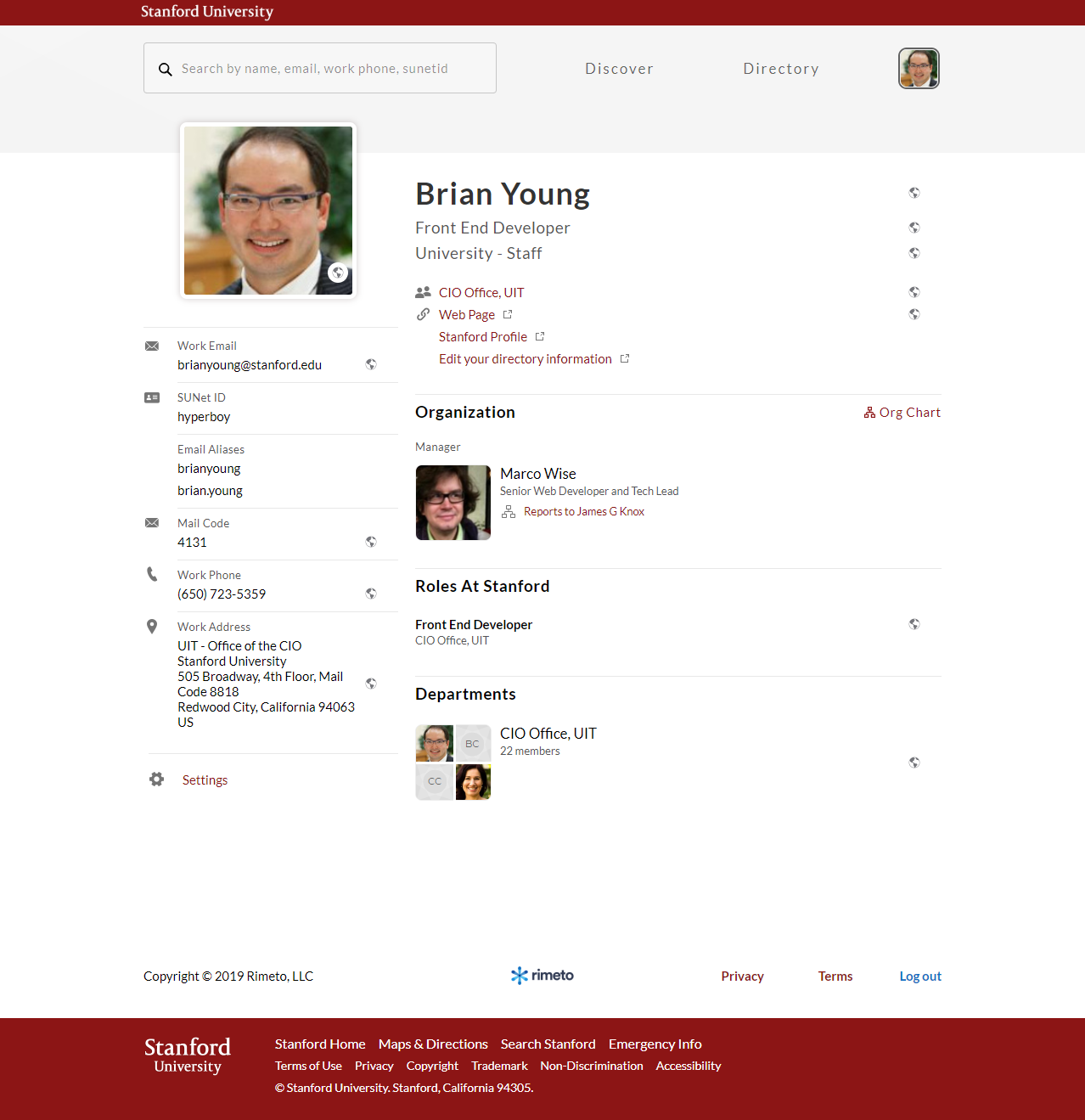Click globe icon in Roles At Stanford row
The width and height of the screenshot is (1085, 1120).
click(x=914, y=624)
